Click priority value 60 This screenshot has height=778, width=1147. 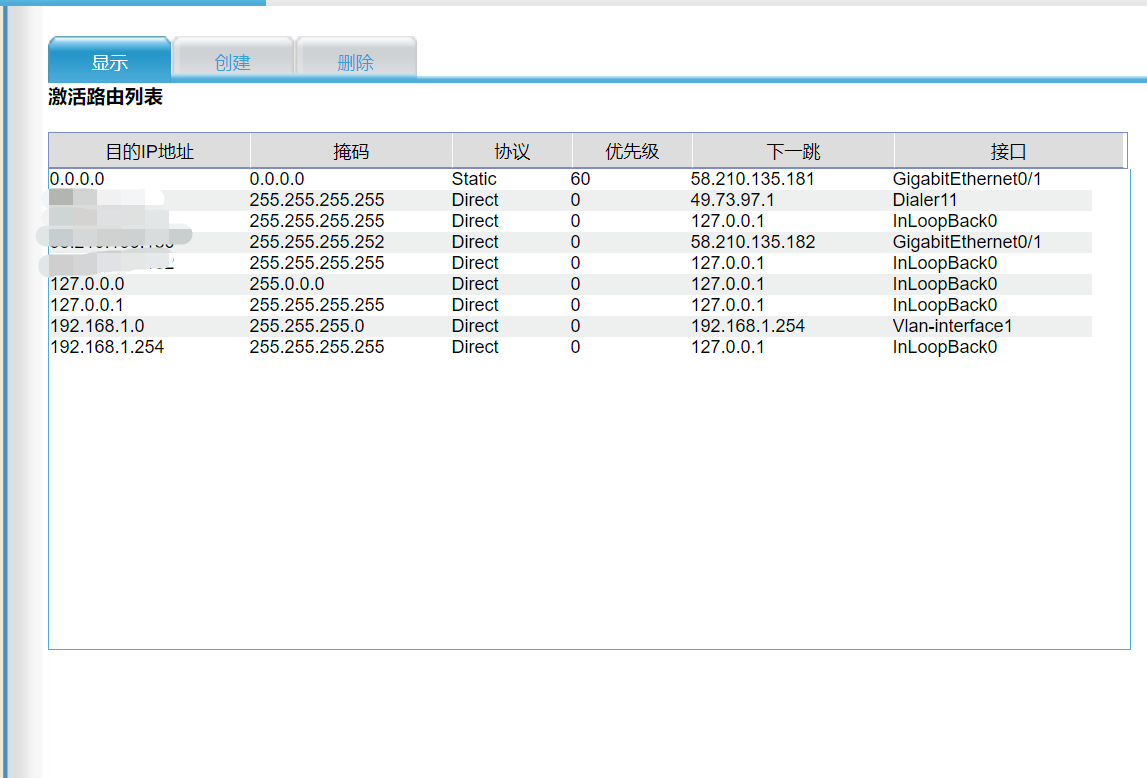(x=580, y=179)
